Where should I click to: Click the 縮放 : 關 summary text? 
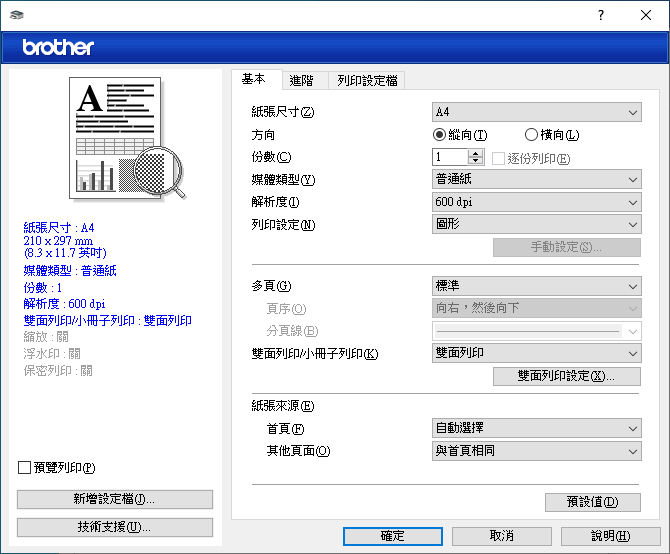46,337
